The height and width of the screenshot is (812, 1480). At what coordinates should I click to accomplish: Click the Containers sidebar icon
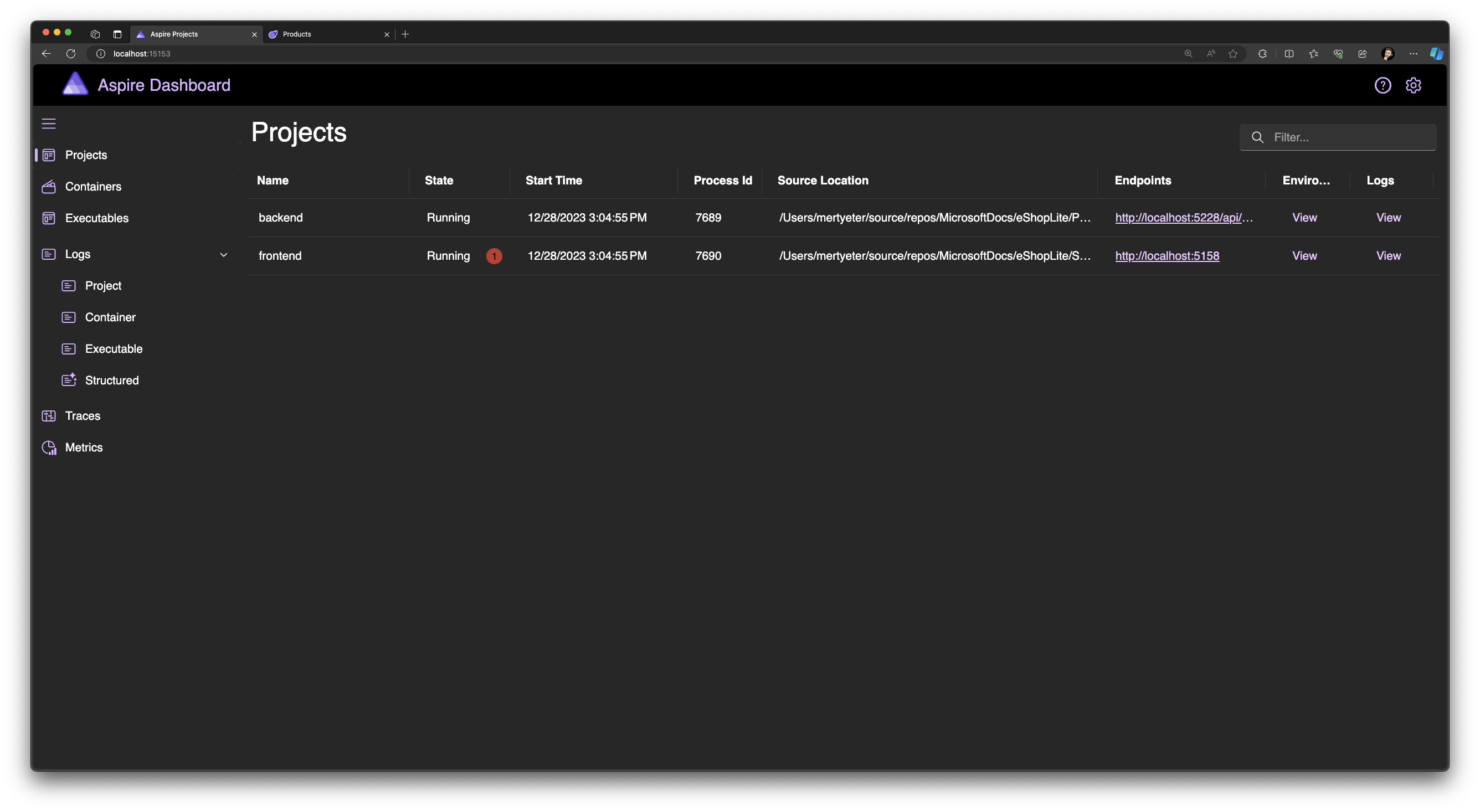(x=49, y=187)
